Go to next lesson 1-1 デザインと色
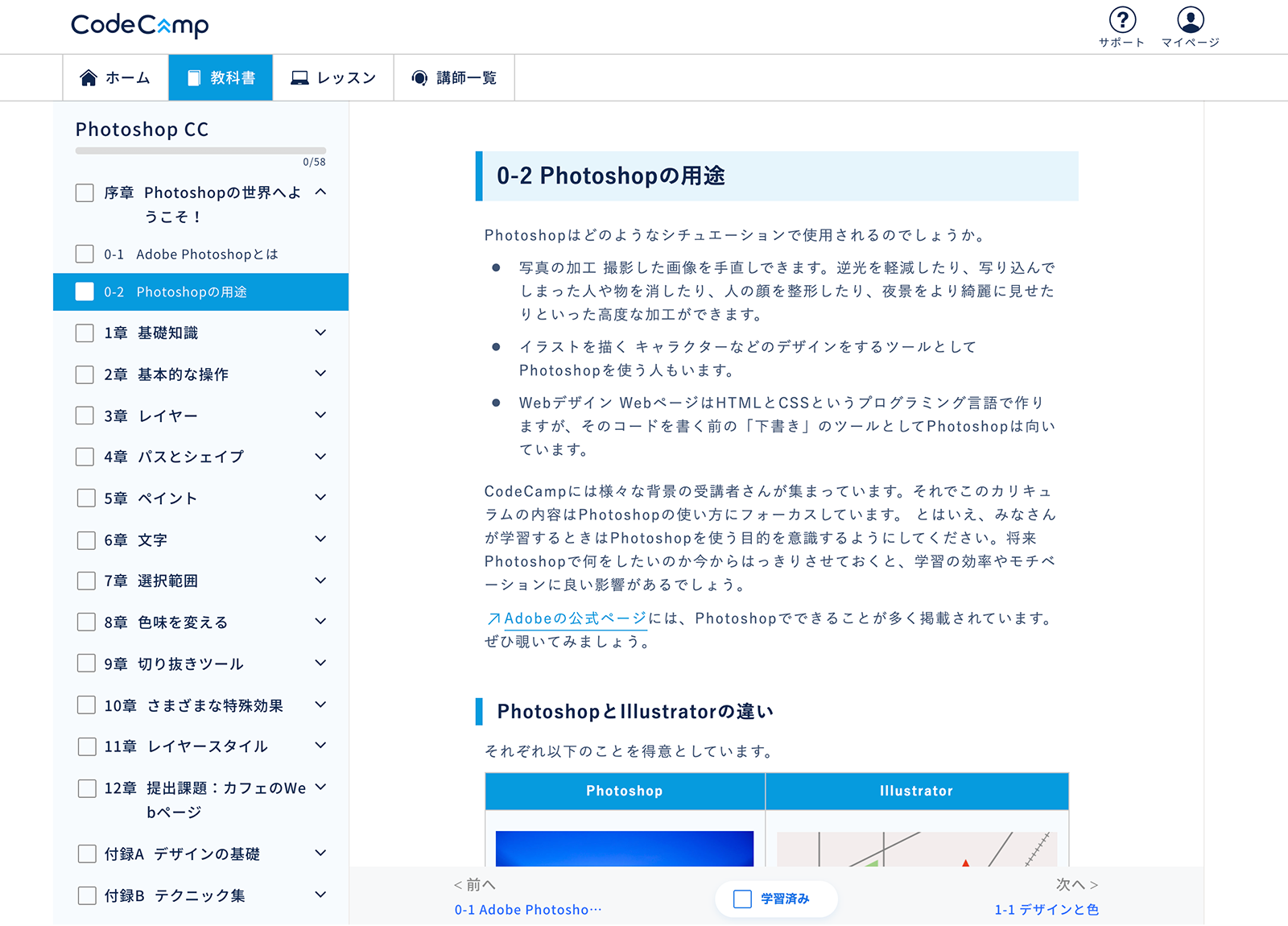The width and height of the screenshot is (1288, 926). coord(1046,909)
